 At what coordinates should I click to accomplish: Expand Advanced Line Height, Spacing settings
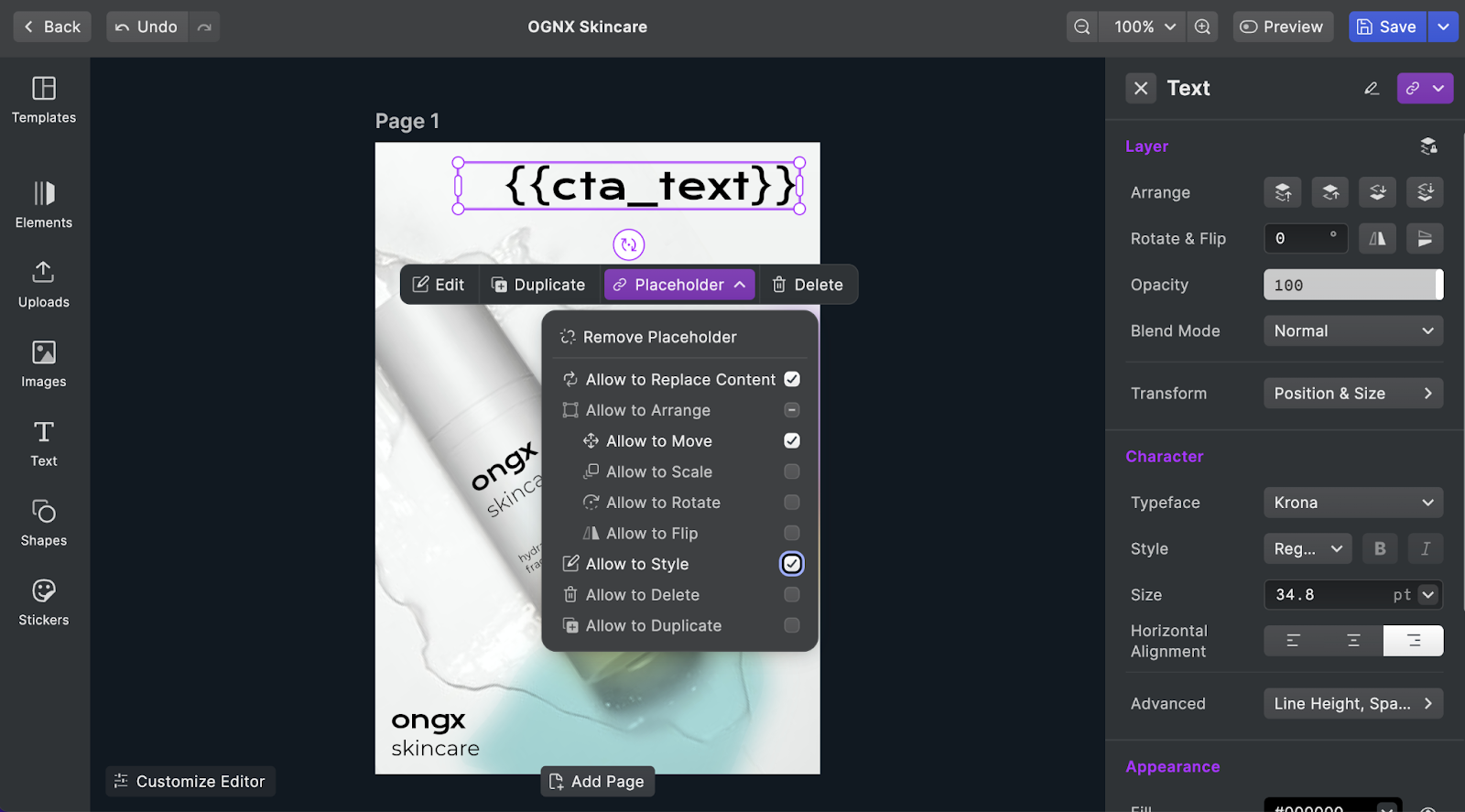[x=1353, y=703]
